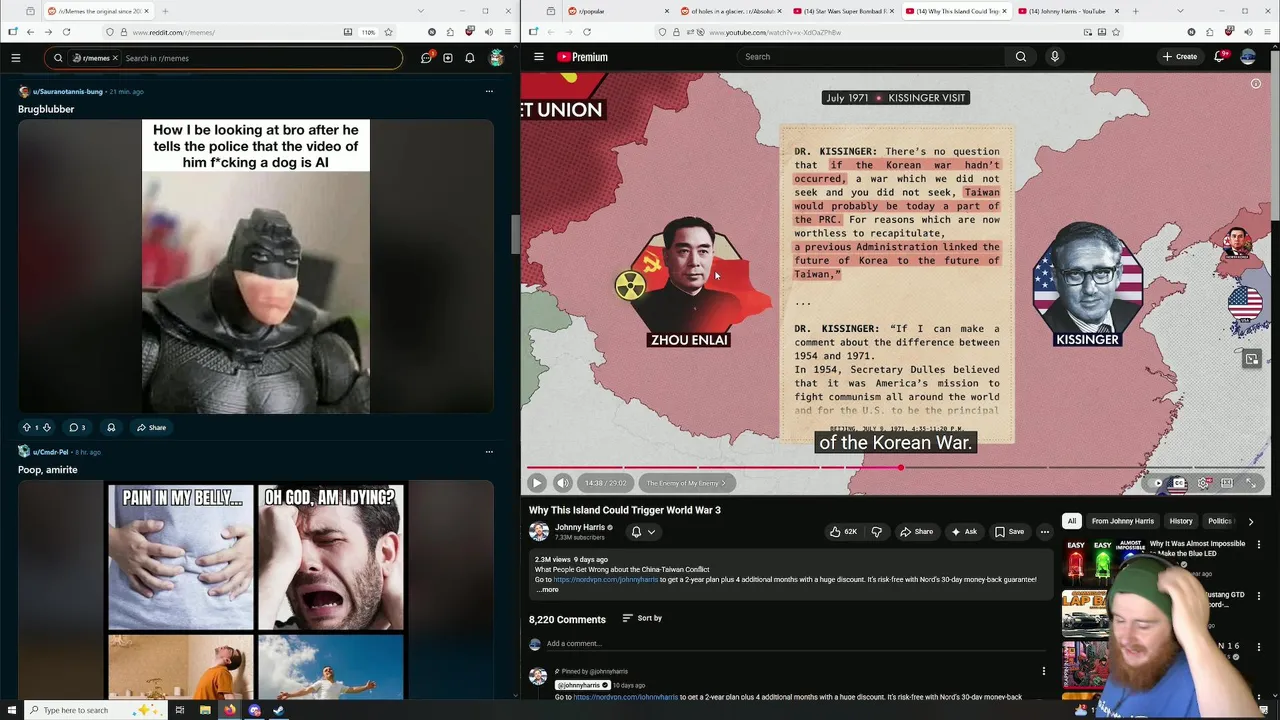This screenshot has width=1280, height=720.
Task: Share the YouTube video
Action: 916,532
